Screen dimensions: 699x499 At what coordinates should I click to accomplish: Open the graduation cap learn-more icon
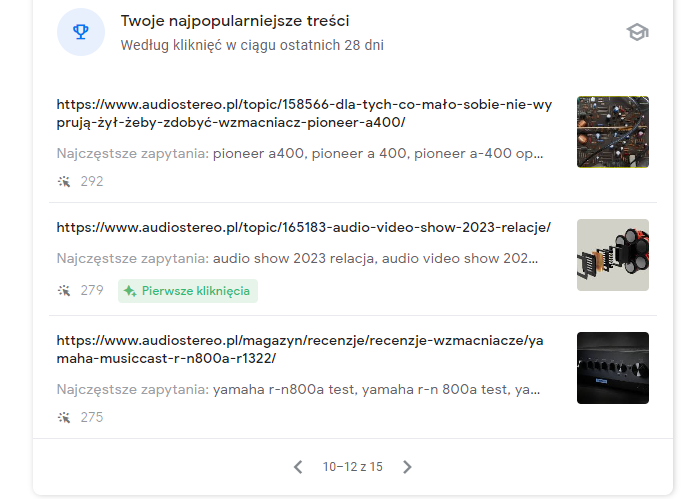click(x=637, y=32)
